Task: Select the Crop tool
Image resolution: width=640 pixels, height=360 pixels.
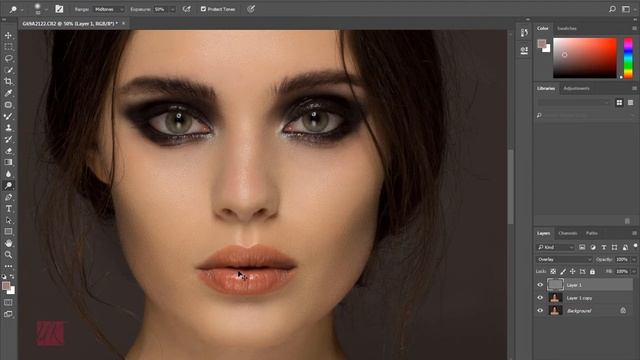Action: tap(8, 82)
